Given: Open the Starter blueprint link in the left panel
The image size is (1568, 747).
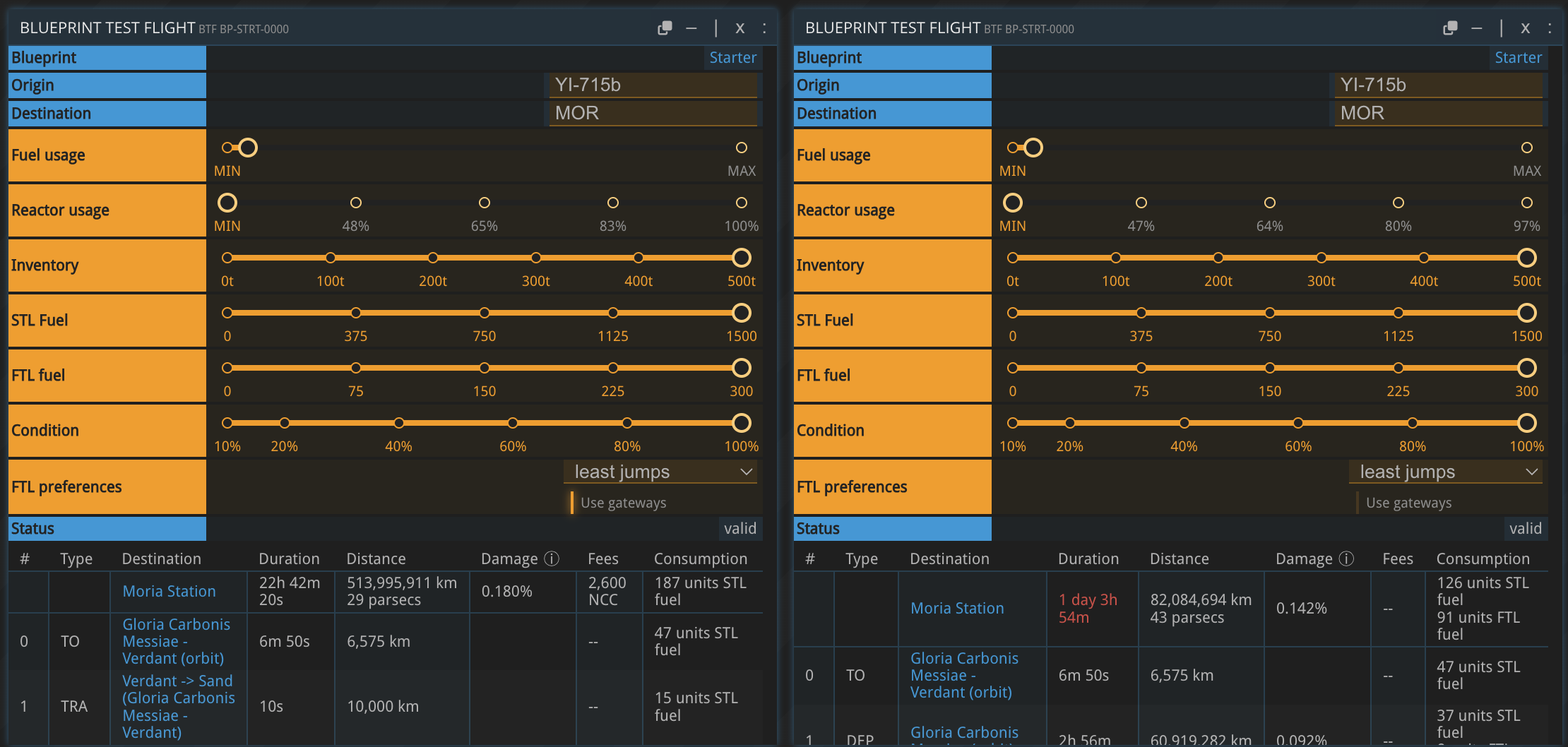Looking at the screenshot, I should coord(732,58).
